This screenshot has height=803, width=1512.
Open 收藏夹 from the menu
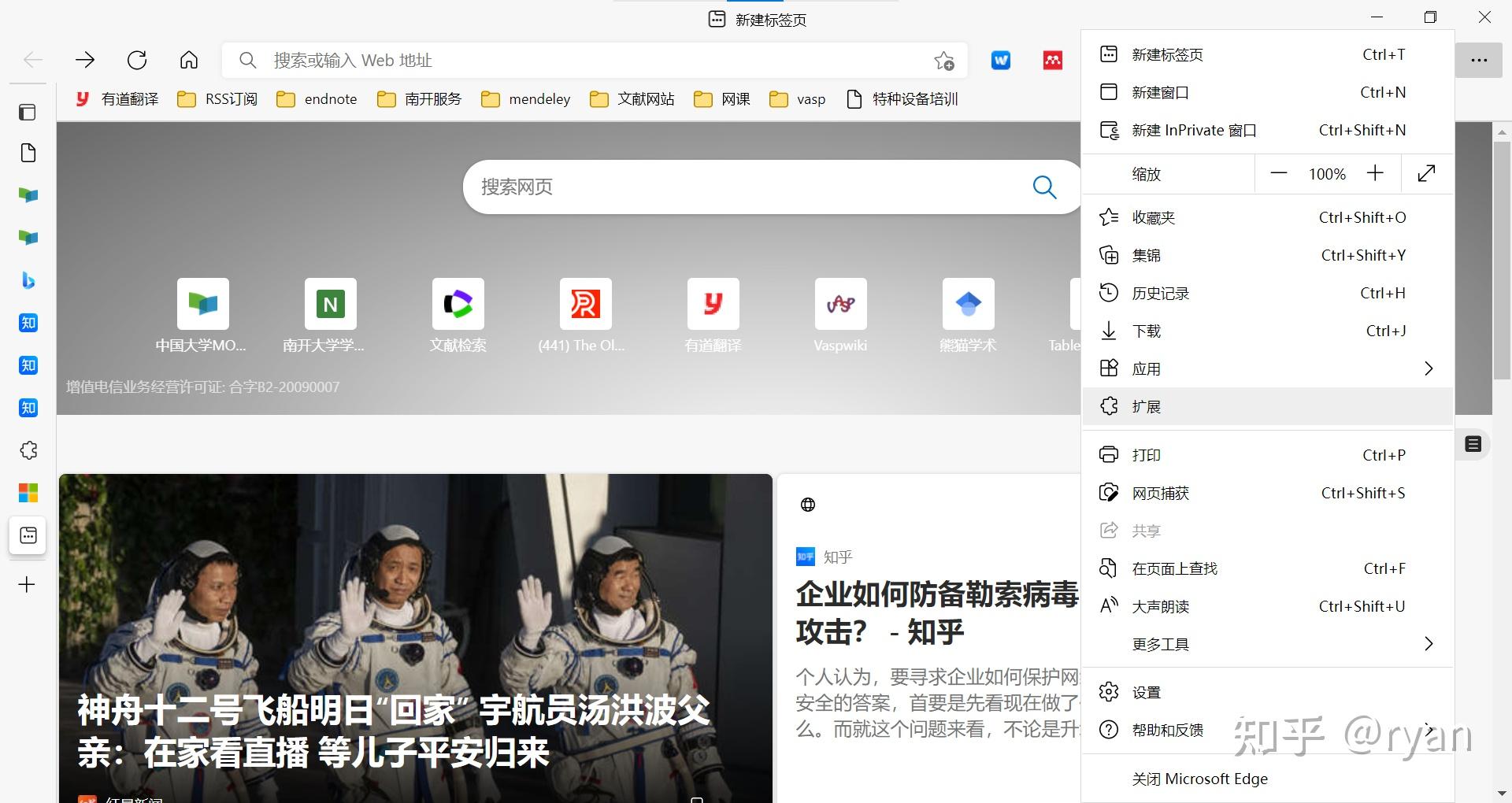1268,217
